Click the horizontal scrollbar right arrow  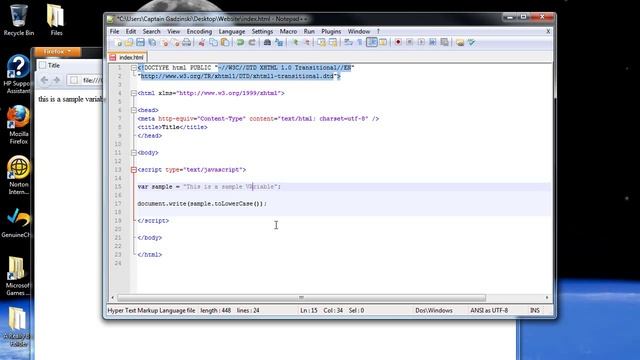(547, 298)
